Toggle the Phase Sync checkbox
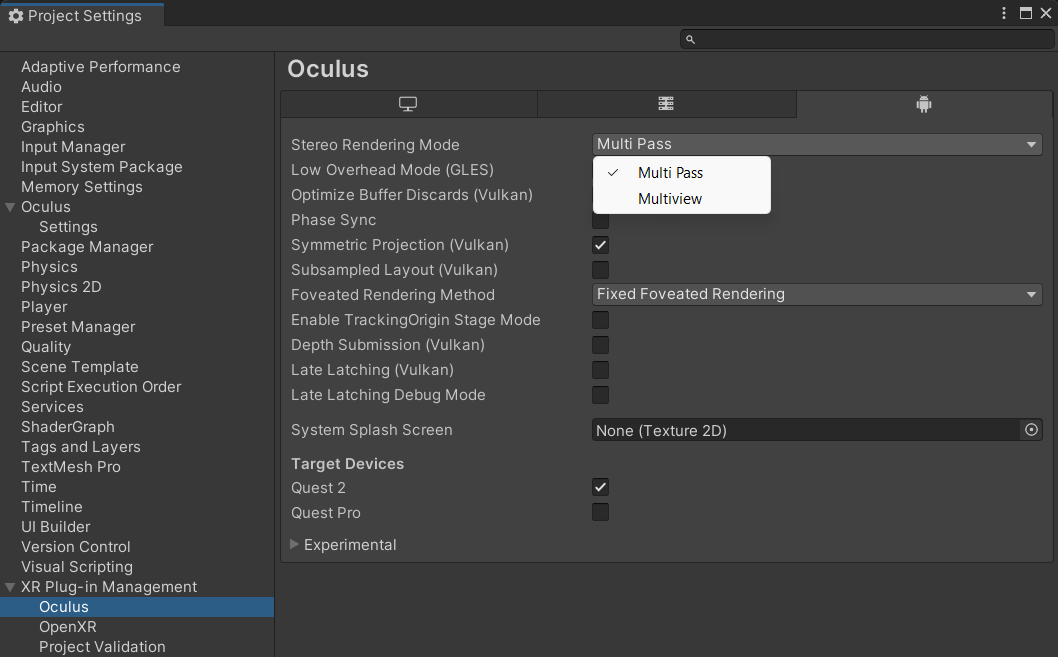1058x657 pixels. pos(601,220)
